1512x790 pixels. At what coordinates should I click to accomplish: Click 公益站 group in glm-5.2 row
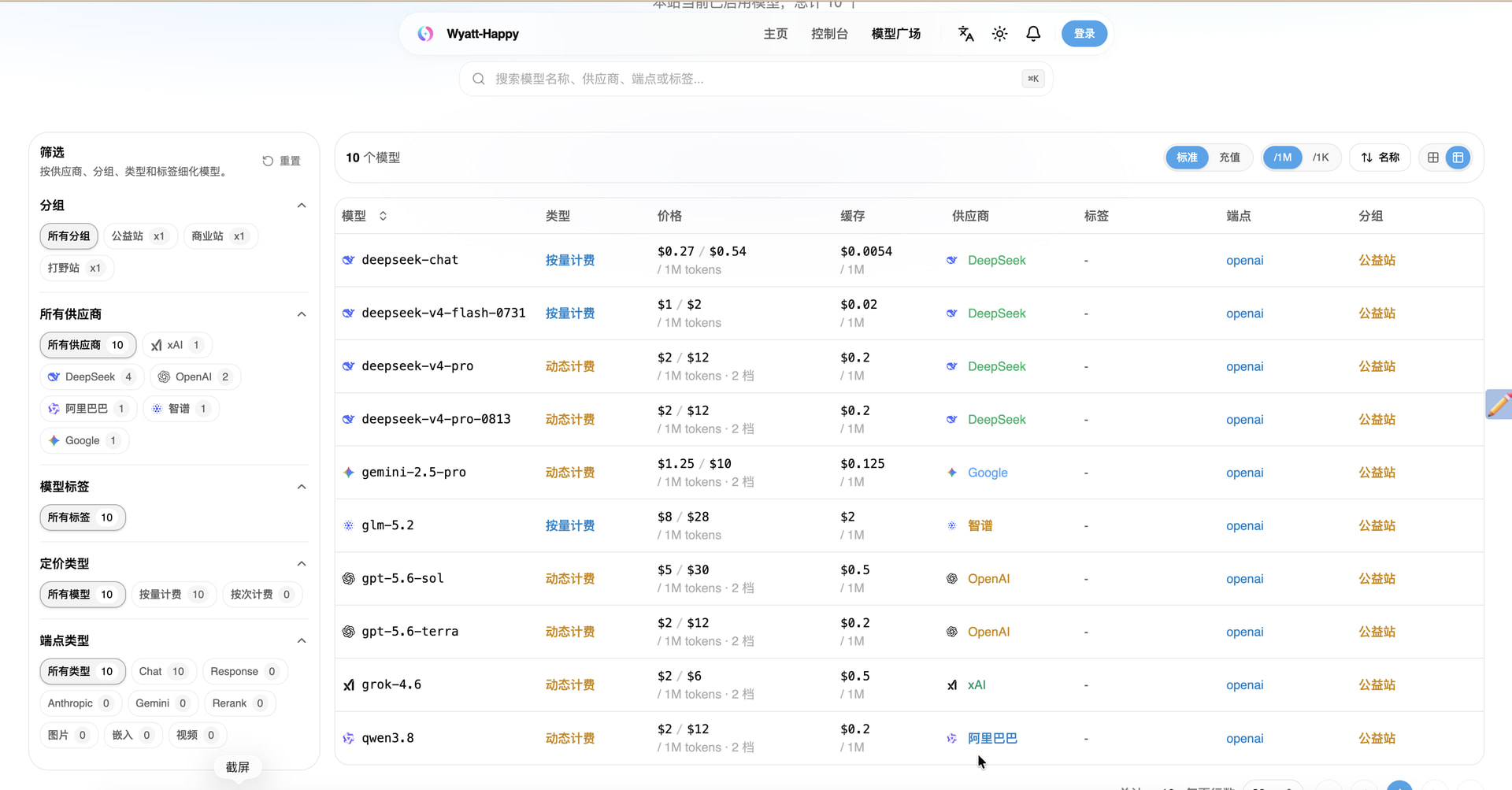pyautogui.click(x=1377, y=525)
